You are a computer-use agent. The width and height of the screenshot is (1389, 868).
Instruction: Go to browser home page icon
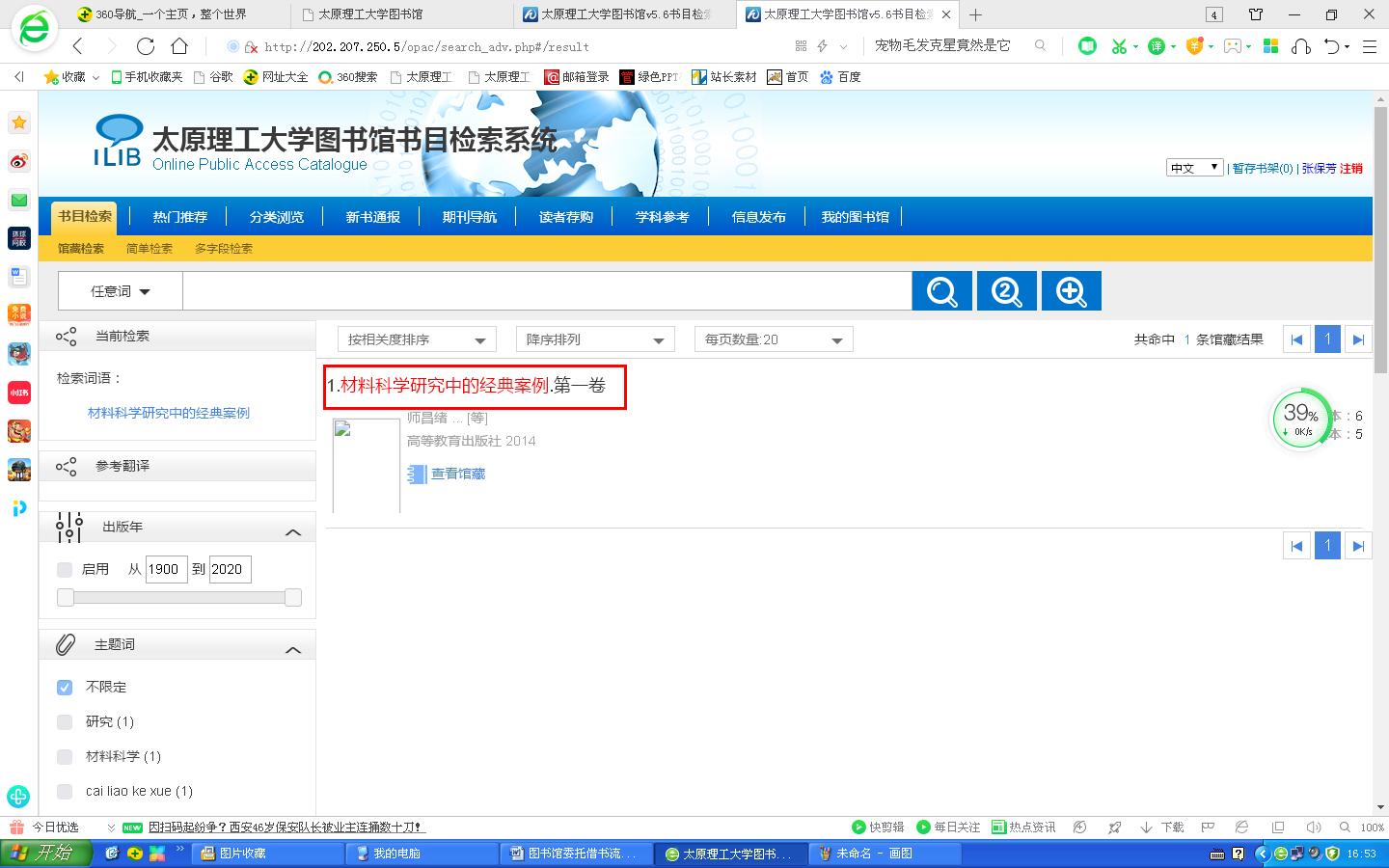[x=179, y=46]
